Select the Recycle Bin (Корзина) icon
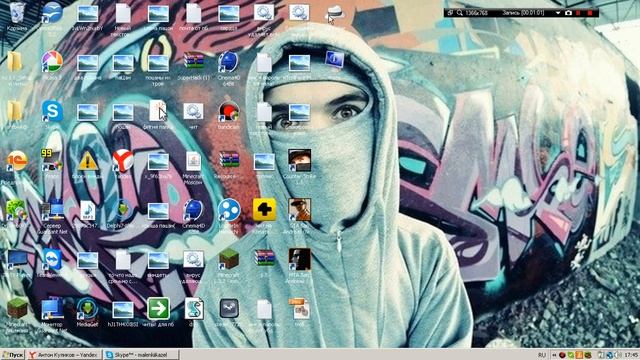Viewport: 640px width, 360px height. point(17,13)
